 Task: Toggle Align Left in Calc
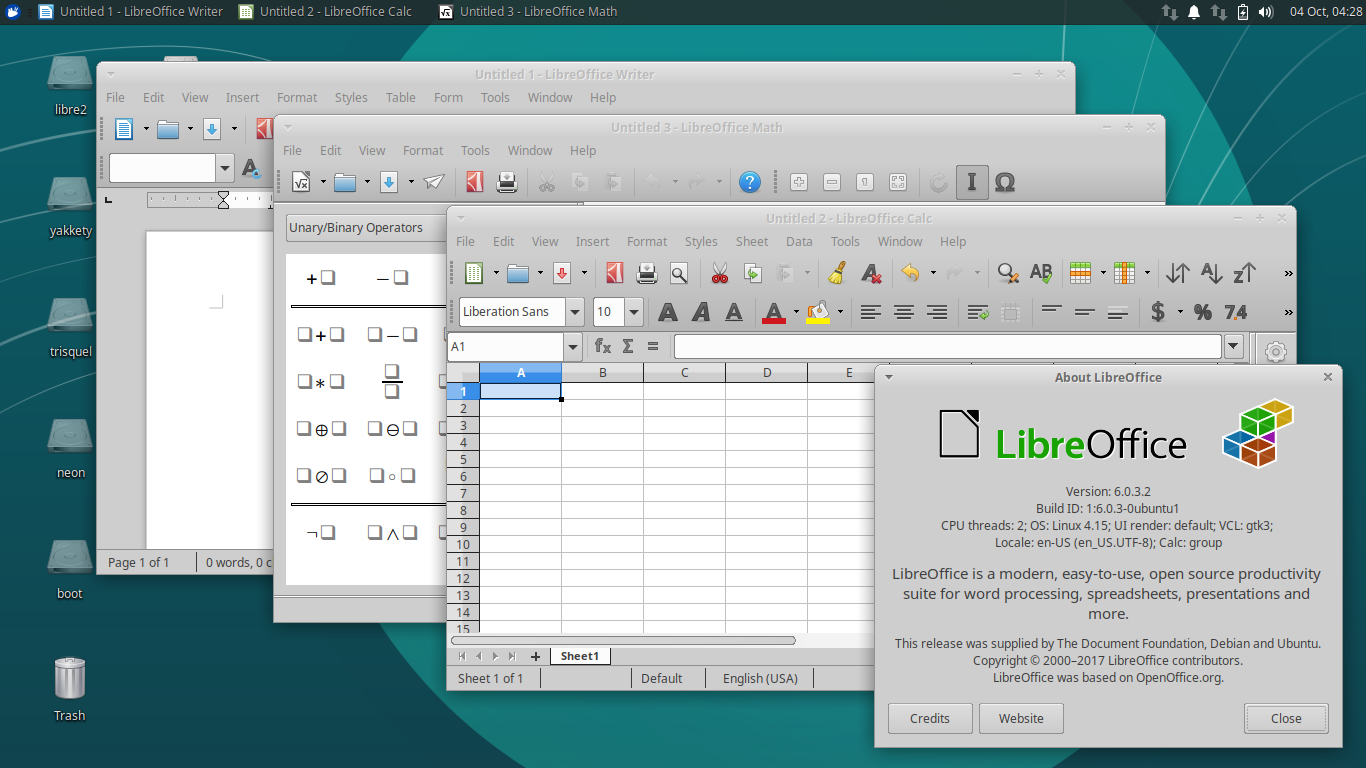click(871, 312)
